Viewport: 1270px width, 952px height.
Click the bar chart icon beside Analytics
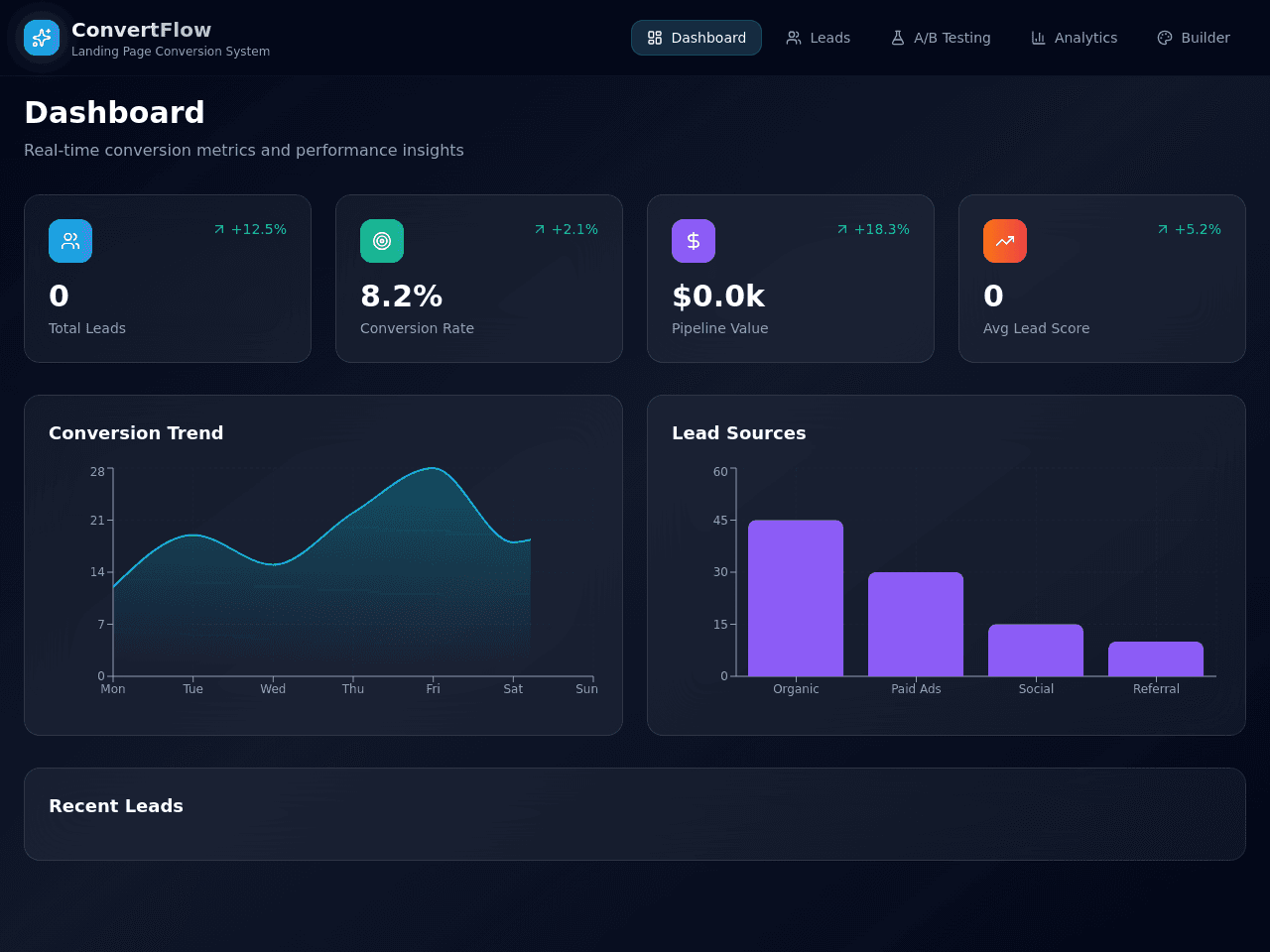point(1039,38)
